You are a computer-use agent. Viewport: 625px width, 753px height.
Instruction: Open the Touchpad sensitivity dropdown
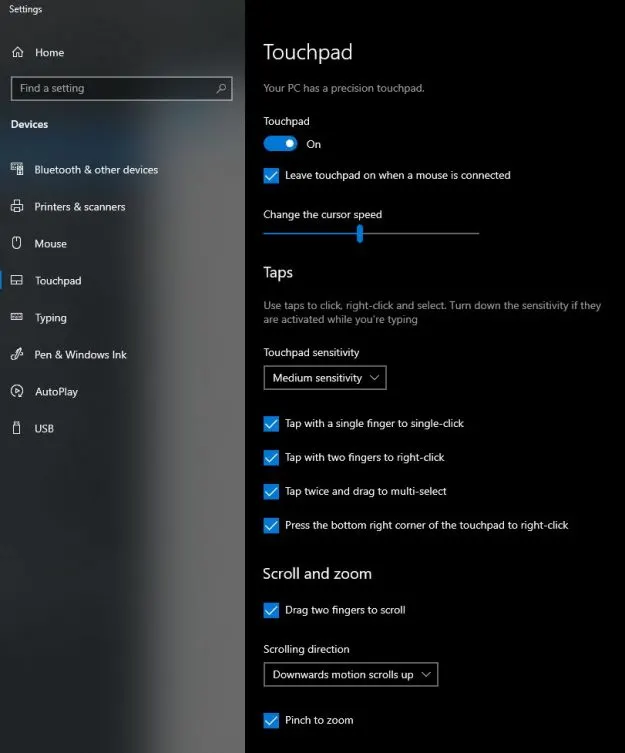click(x=325, y=378)
